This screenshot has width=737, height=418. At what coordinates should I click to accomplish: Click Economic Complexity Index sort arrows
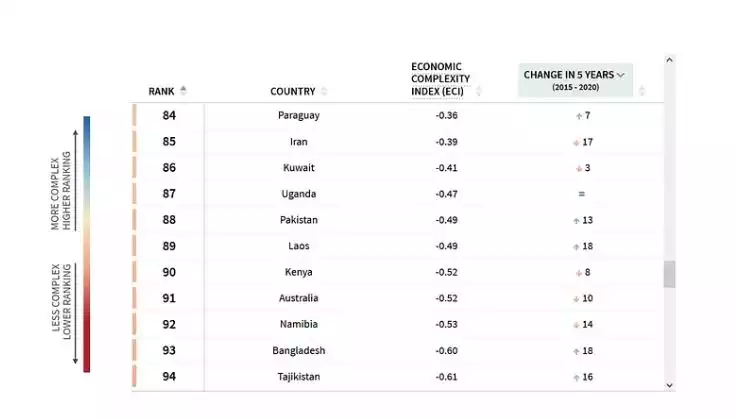(x=478, y=91)
